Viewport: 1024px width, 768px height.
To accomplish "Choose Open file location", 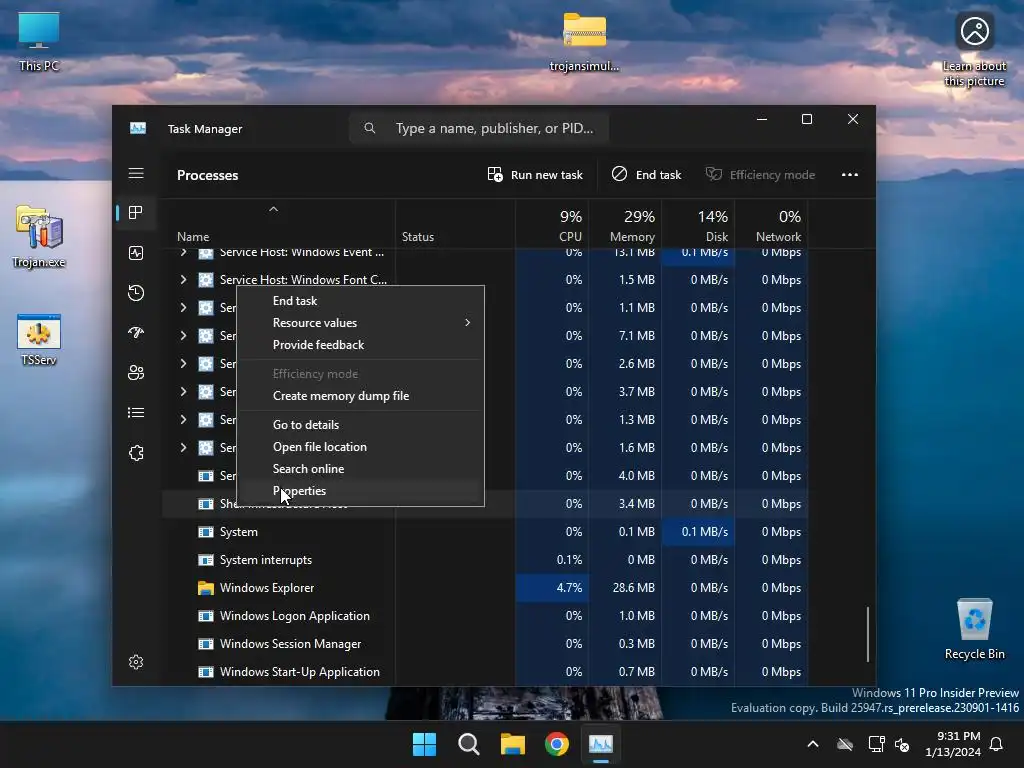I will click(360, 447).
